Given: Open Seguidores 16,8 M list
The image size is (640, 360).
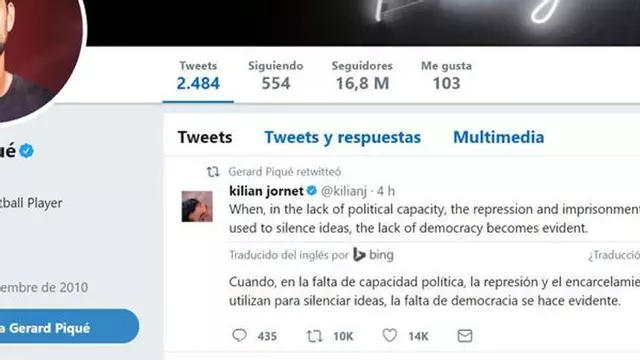Looking at the screenshot, I should 362,76.
